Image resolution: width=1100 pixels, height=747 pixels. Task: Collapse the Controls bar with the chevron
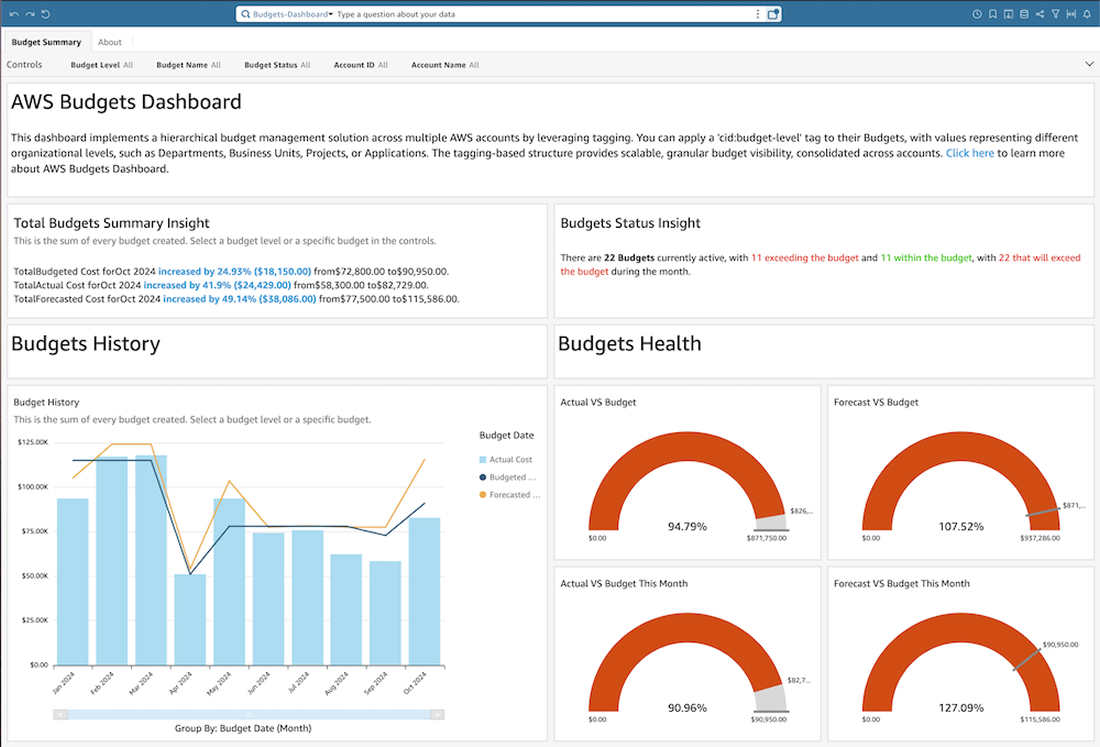tap(1090, 63)
